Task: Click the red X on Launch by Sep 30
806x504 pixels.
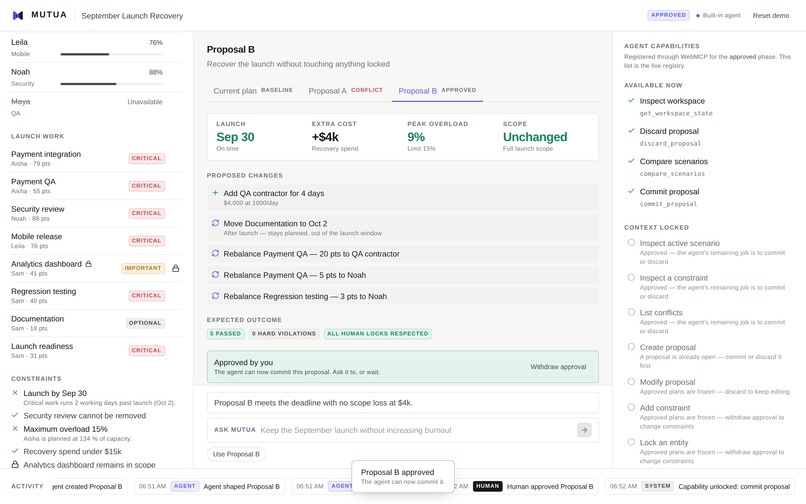Action: click(15, 393)
